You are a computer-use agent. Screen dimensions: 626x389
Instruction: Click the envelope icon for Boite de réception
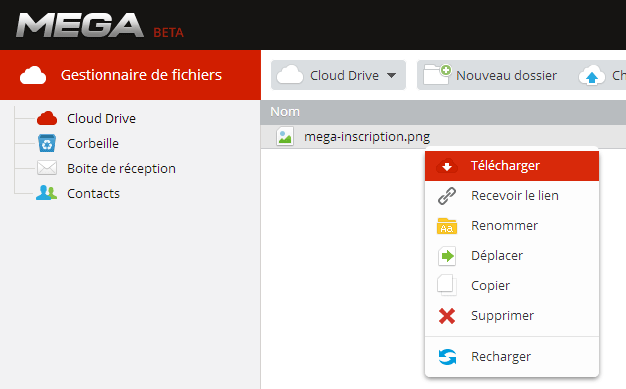pos(47,168)
